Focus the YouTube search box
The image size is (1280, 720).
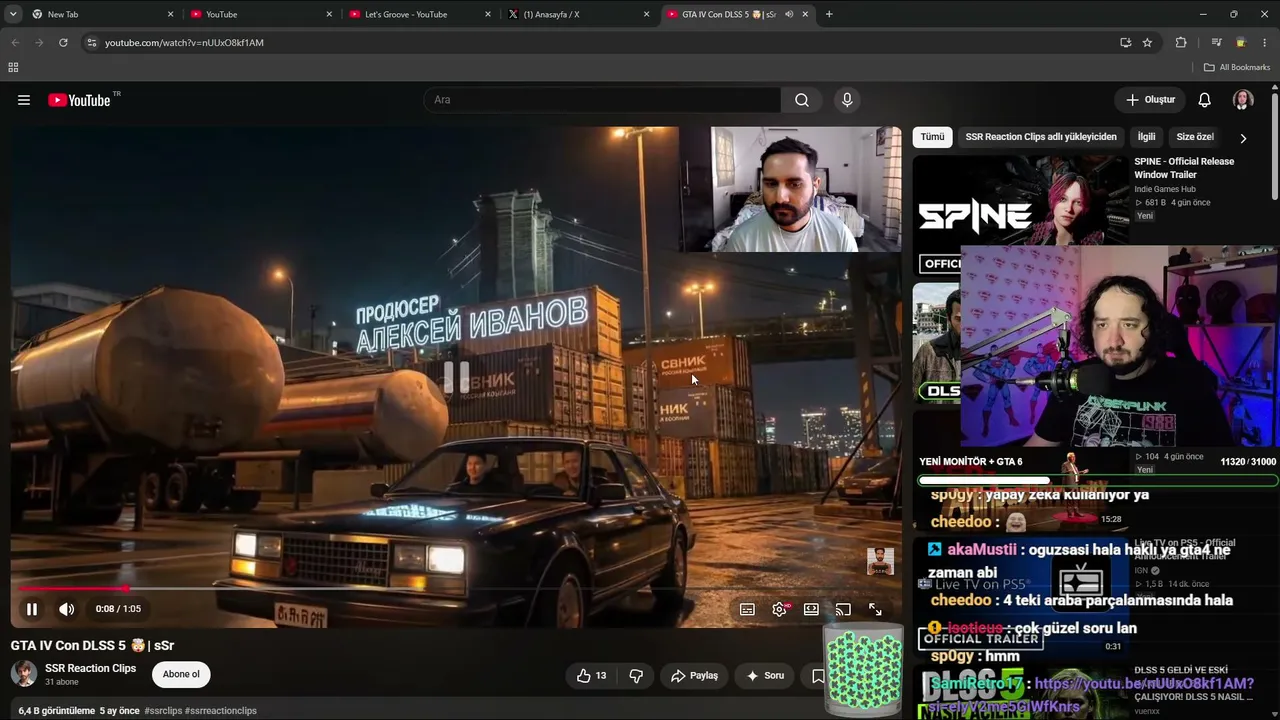tap(602, 100)
